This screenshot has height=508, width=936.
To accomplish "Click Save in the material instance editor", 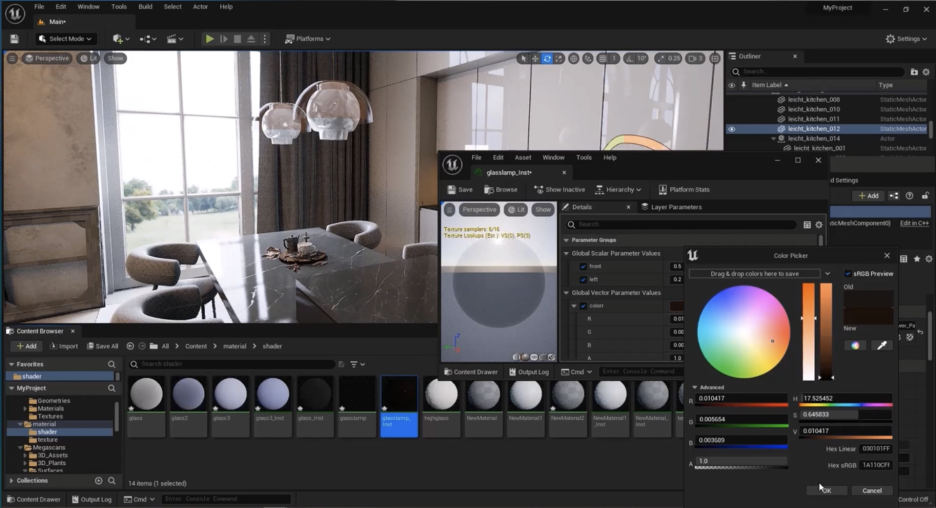I will [x=460, y=189].
